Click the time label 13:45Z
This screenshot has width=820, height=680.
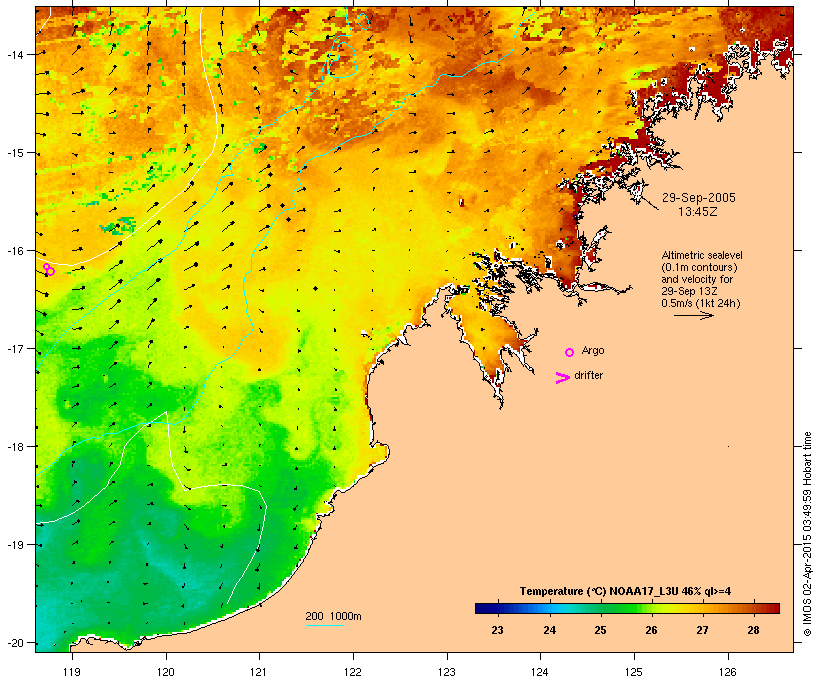[698, 212]
